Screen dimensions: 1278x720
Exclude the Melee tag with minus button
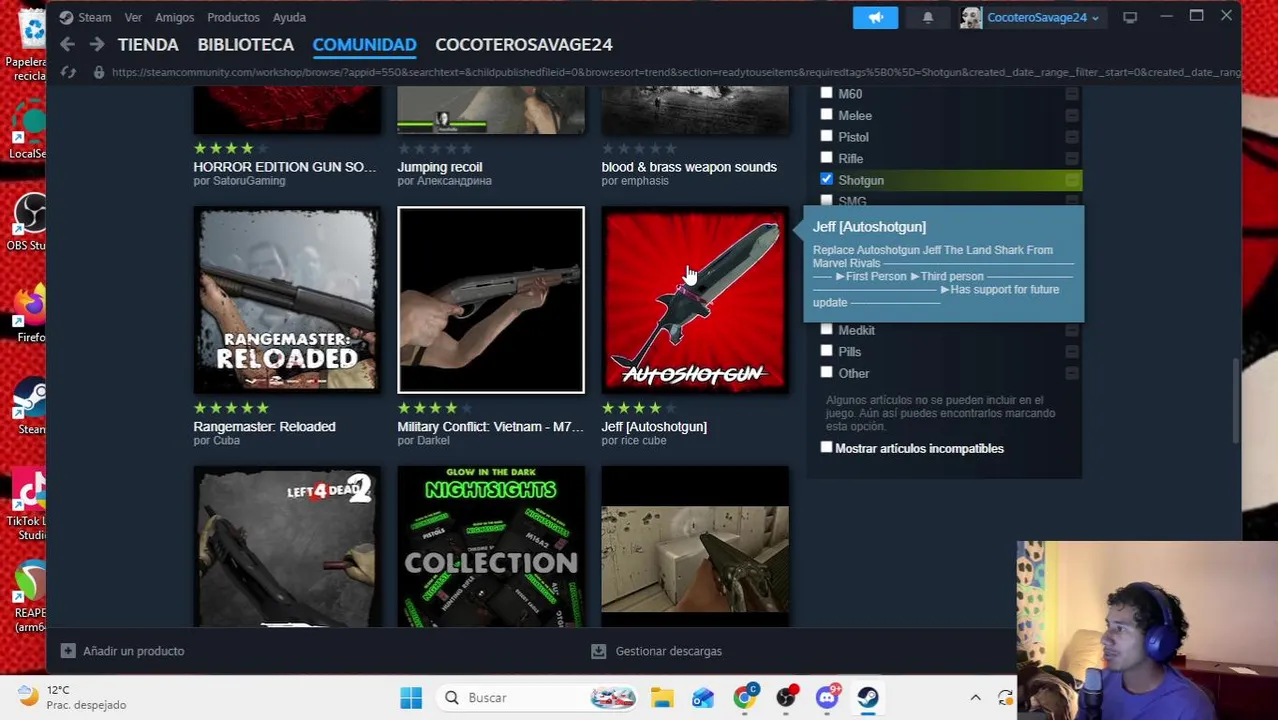tap(1072, 115)
